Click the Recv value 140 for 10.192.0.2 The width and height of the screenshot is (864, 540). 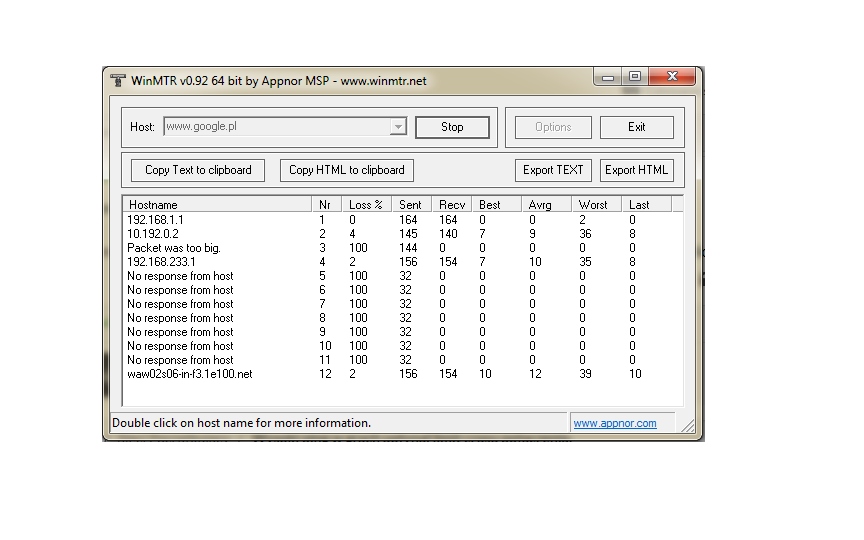tap(449, 234)
